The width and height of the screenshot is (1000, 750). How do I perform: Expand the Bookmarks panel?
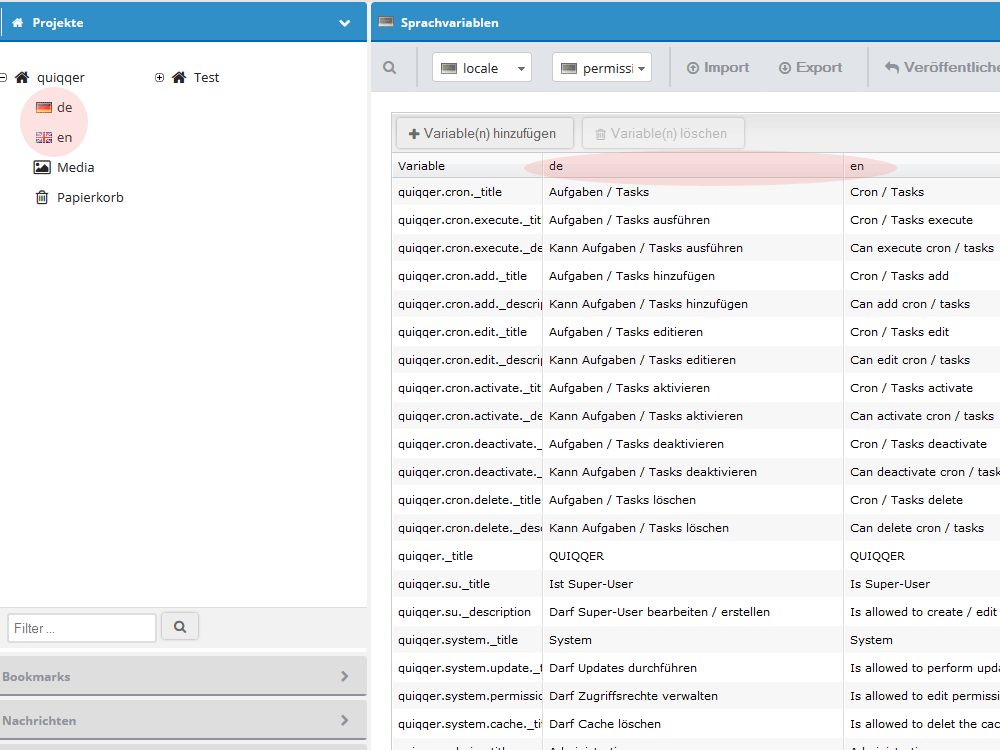click(183, 676)
